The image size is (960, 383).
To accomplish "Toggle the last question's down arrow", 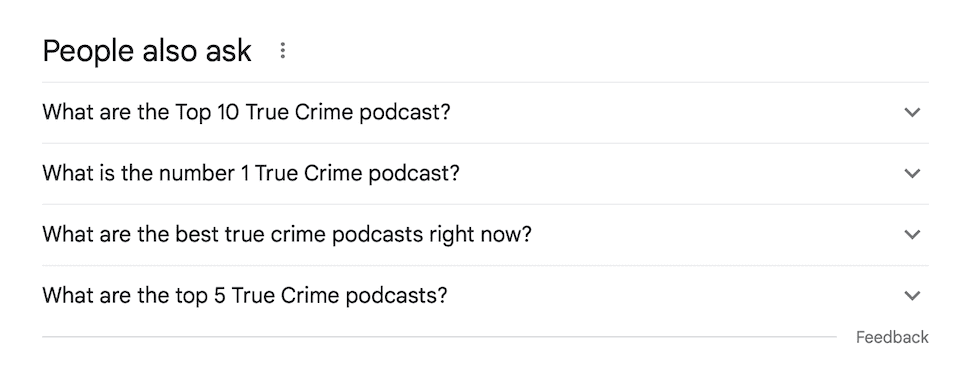I will coord(912,296).
